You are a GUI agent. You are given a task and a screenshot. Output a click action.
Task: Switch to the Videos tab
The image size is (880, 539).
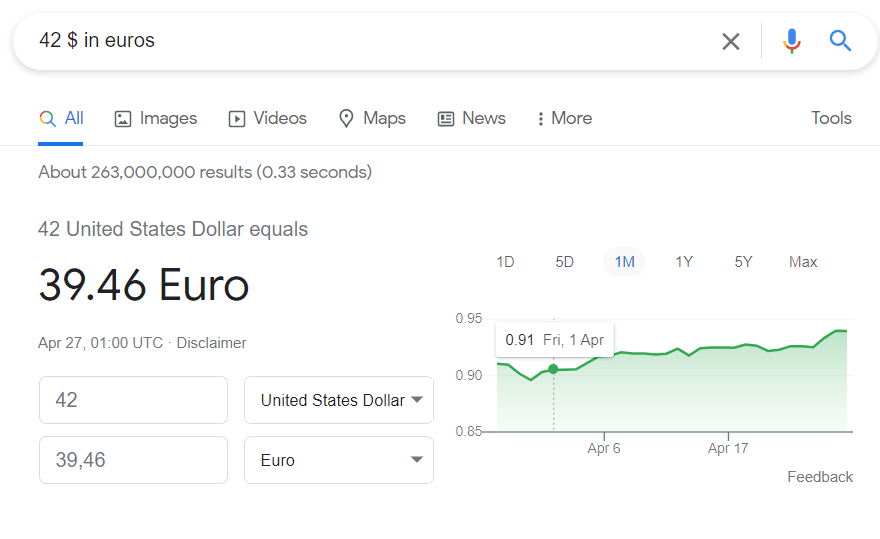(x=268, y=118)
